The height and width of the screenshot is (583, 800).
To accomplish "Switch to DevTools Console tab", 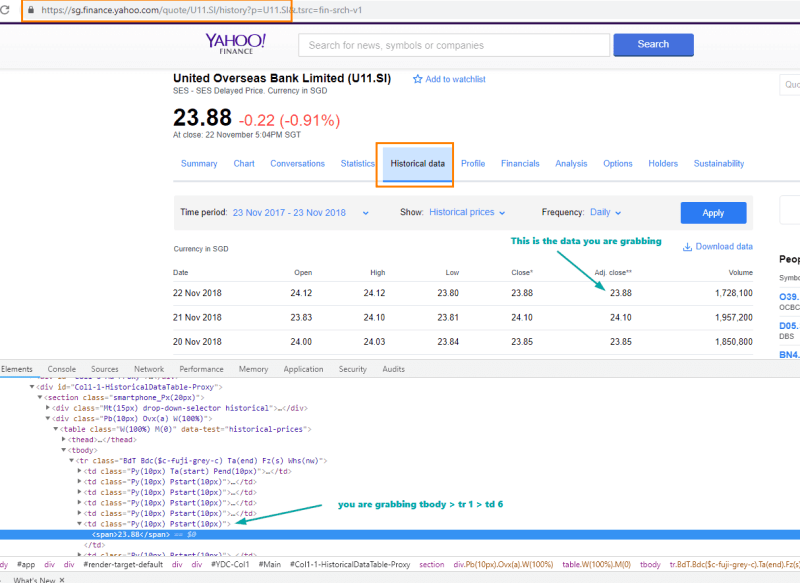I will pyautogui.click(x=62, y=369).
